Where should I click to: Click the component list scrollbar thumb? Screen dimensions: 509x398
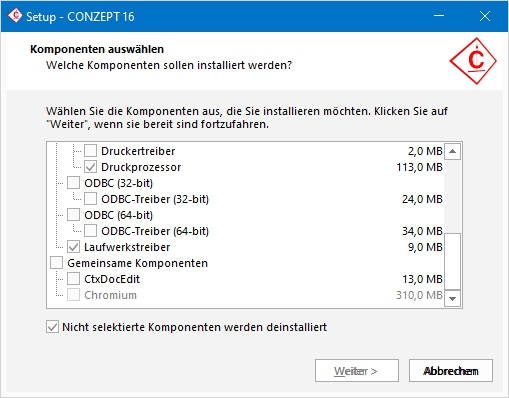(x=452, y=261)
